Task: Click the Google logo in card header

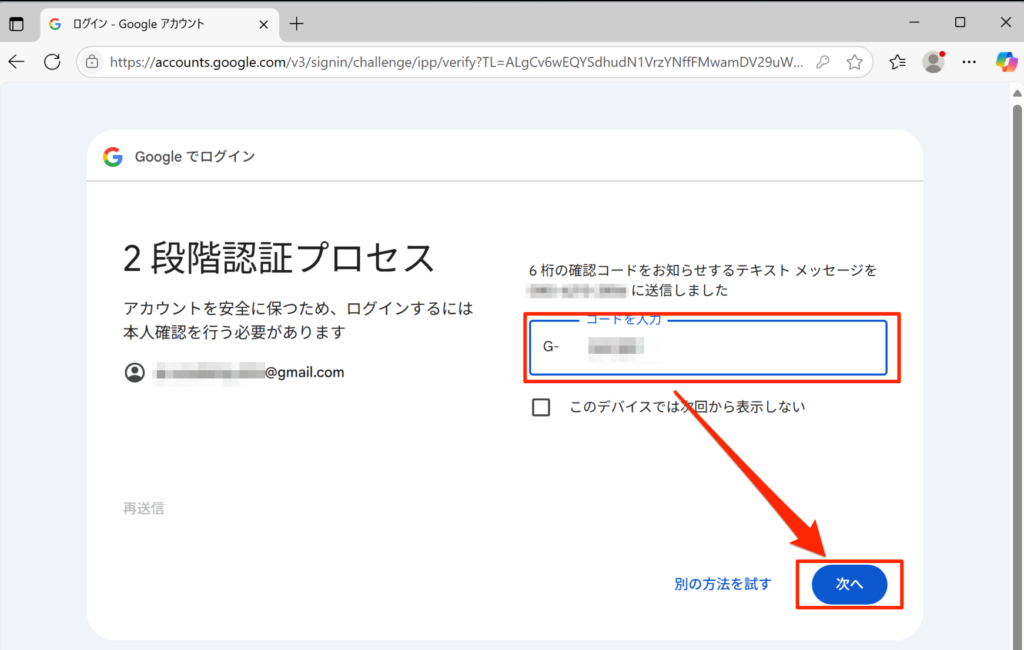Action: [x=113, y=157]
